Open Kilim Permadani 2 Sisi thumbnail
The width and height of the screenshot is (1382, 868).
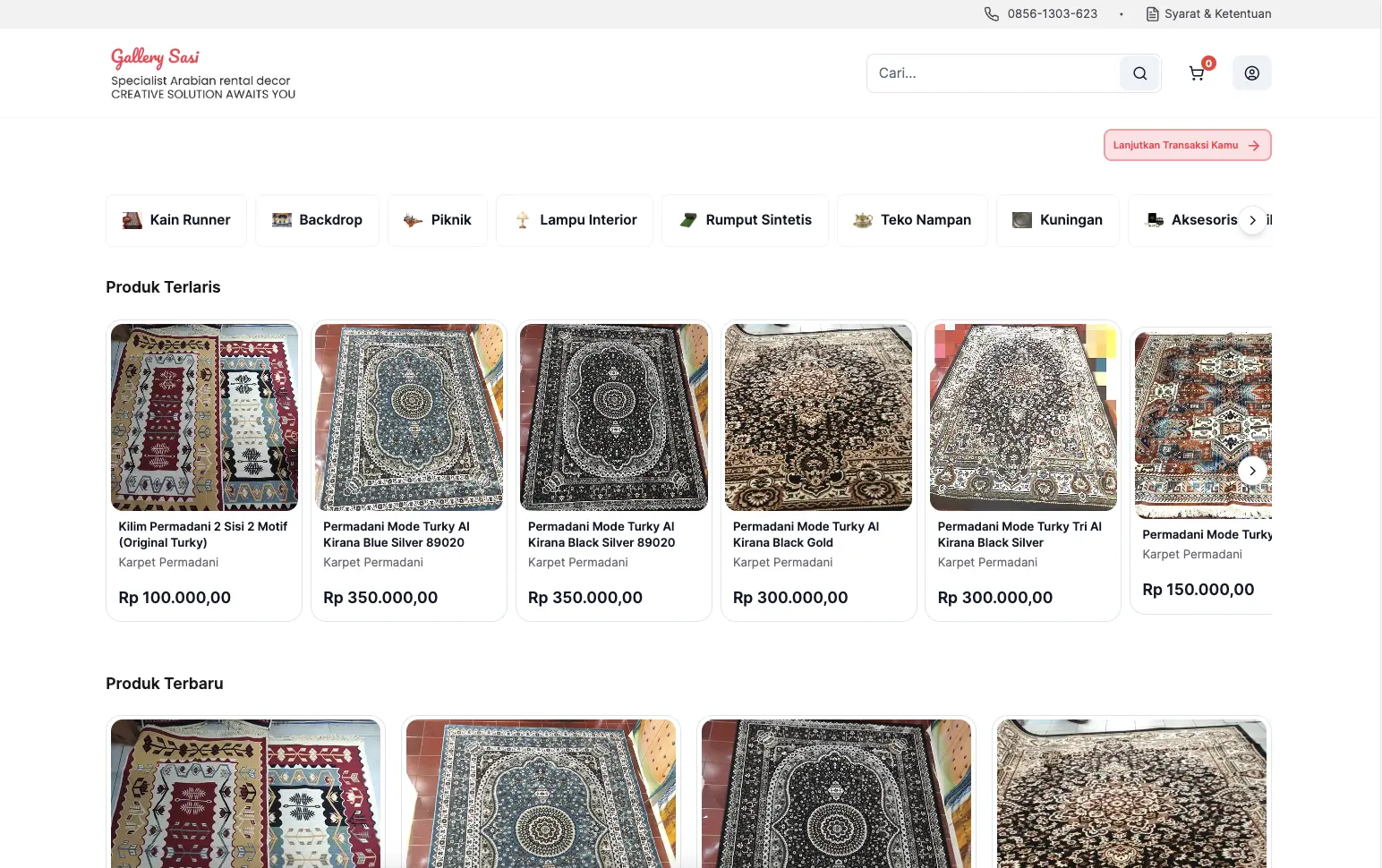[204, 417]
